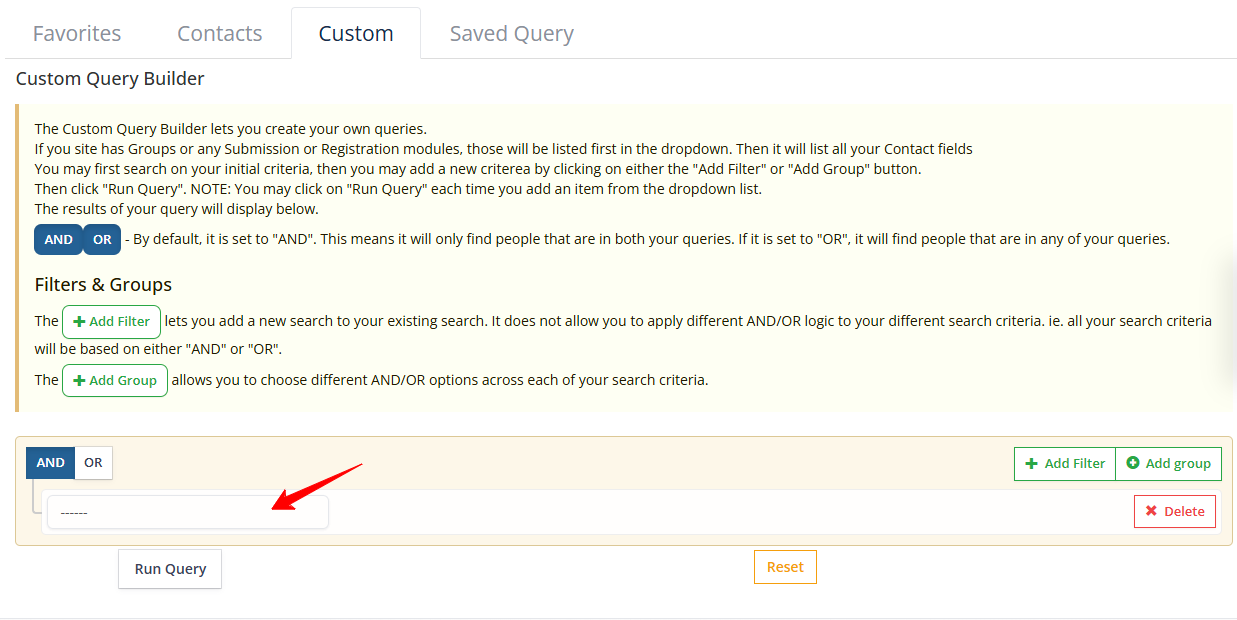The width and height of the screenshot is (1237, 620).
Task: Open the empty field dropdown in the filter row
Action: click(x=187, y=512)
